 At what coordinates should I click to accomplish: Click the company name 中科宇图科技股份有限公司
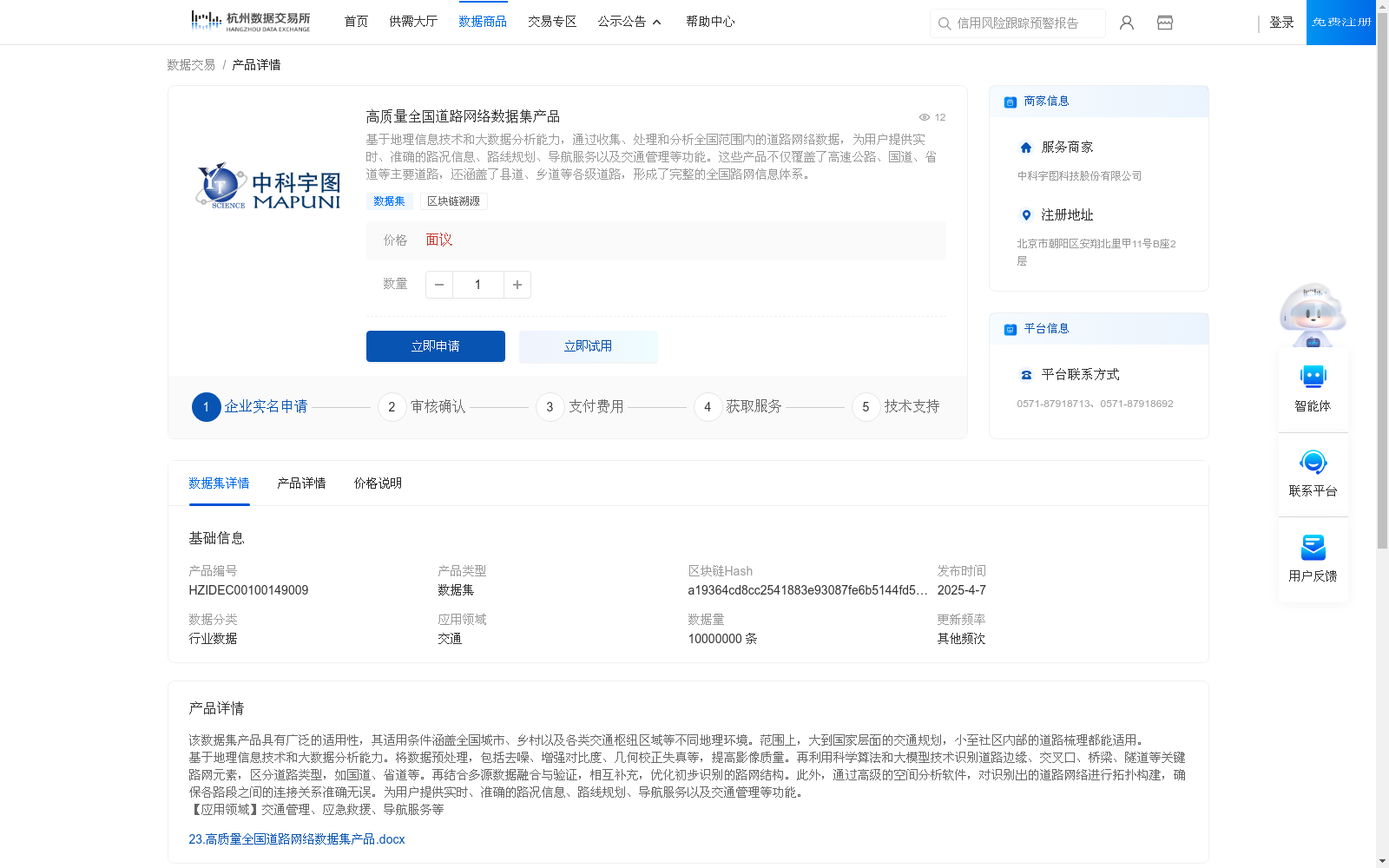tap(1079, 176)
